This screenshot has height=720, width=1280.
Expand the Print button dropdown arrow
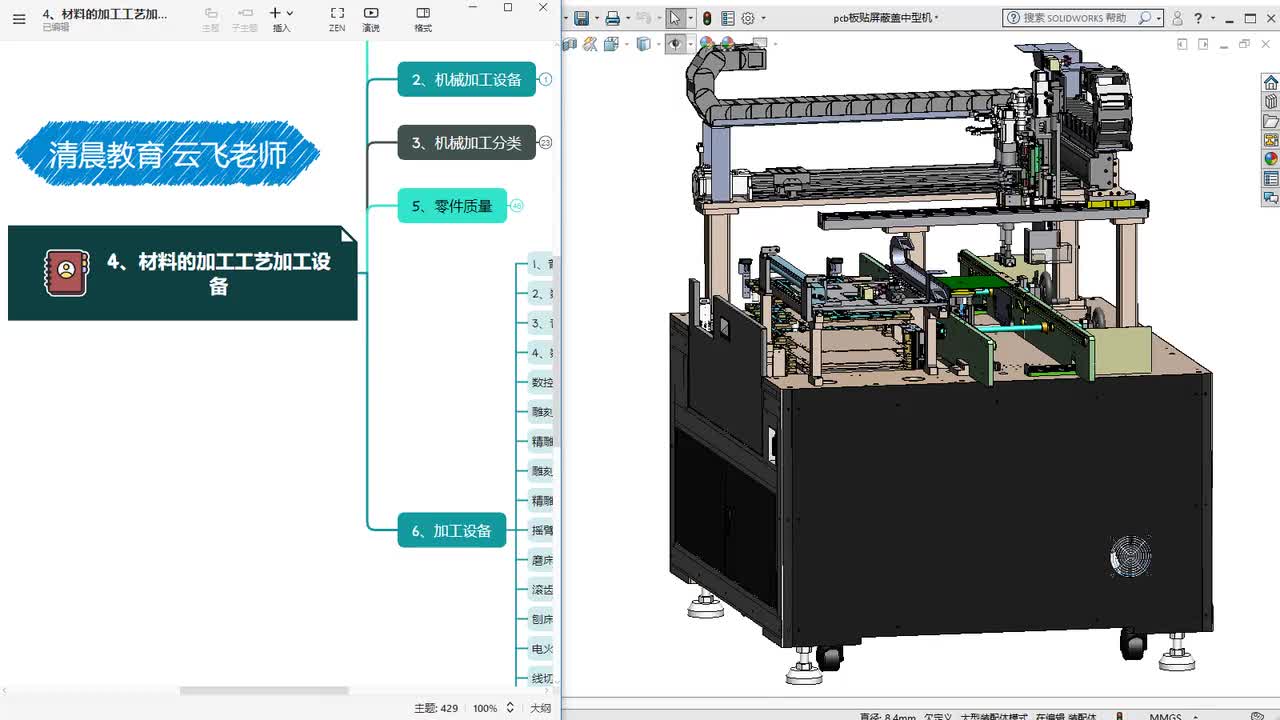627,18
